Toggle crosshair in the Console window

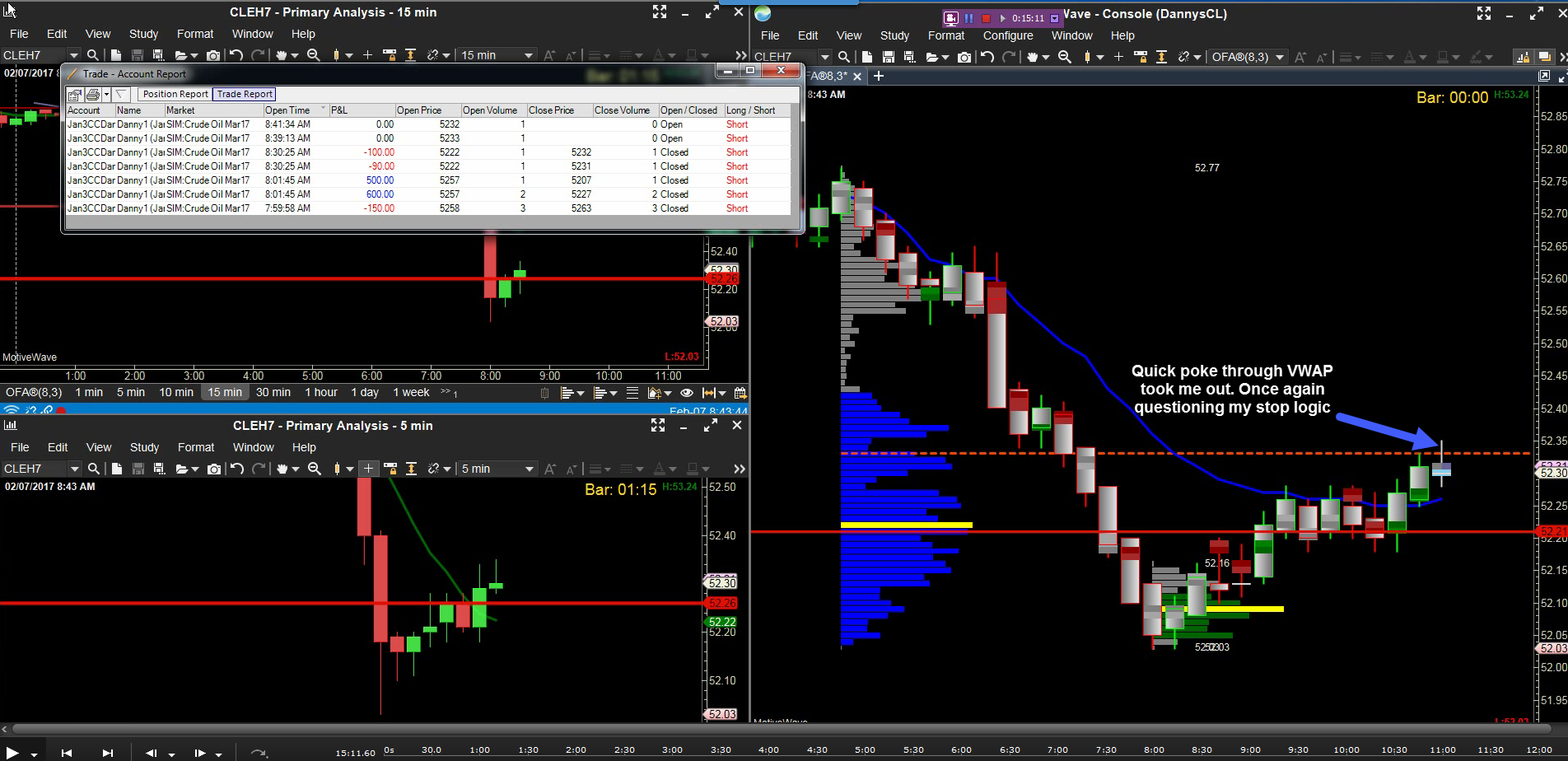point(1118,57)
